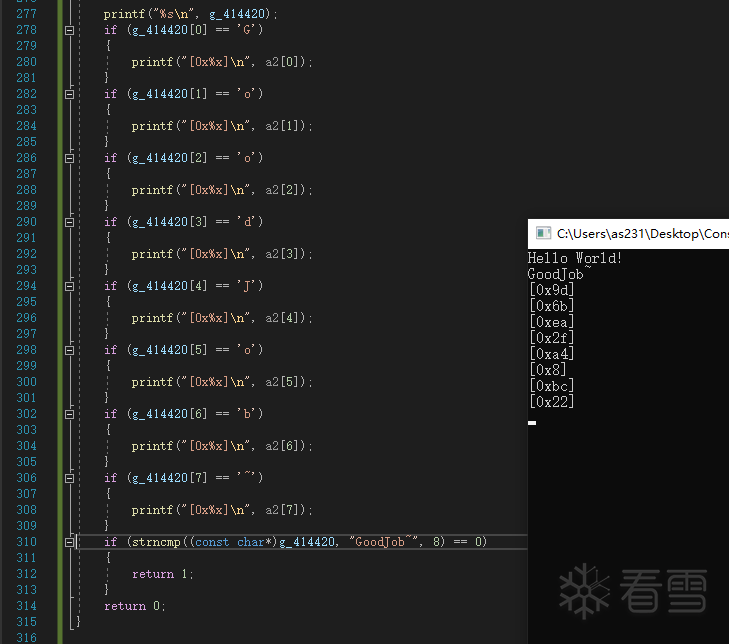Image resolution: width=729 pixels, height=644 pixels.
Task: Click the condition g_414420[3] == 'd'
Action: (x=195, y=222)
